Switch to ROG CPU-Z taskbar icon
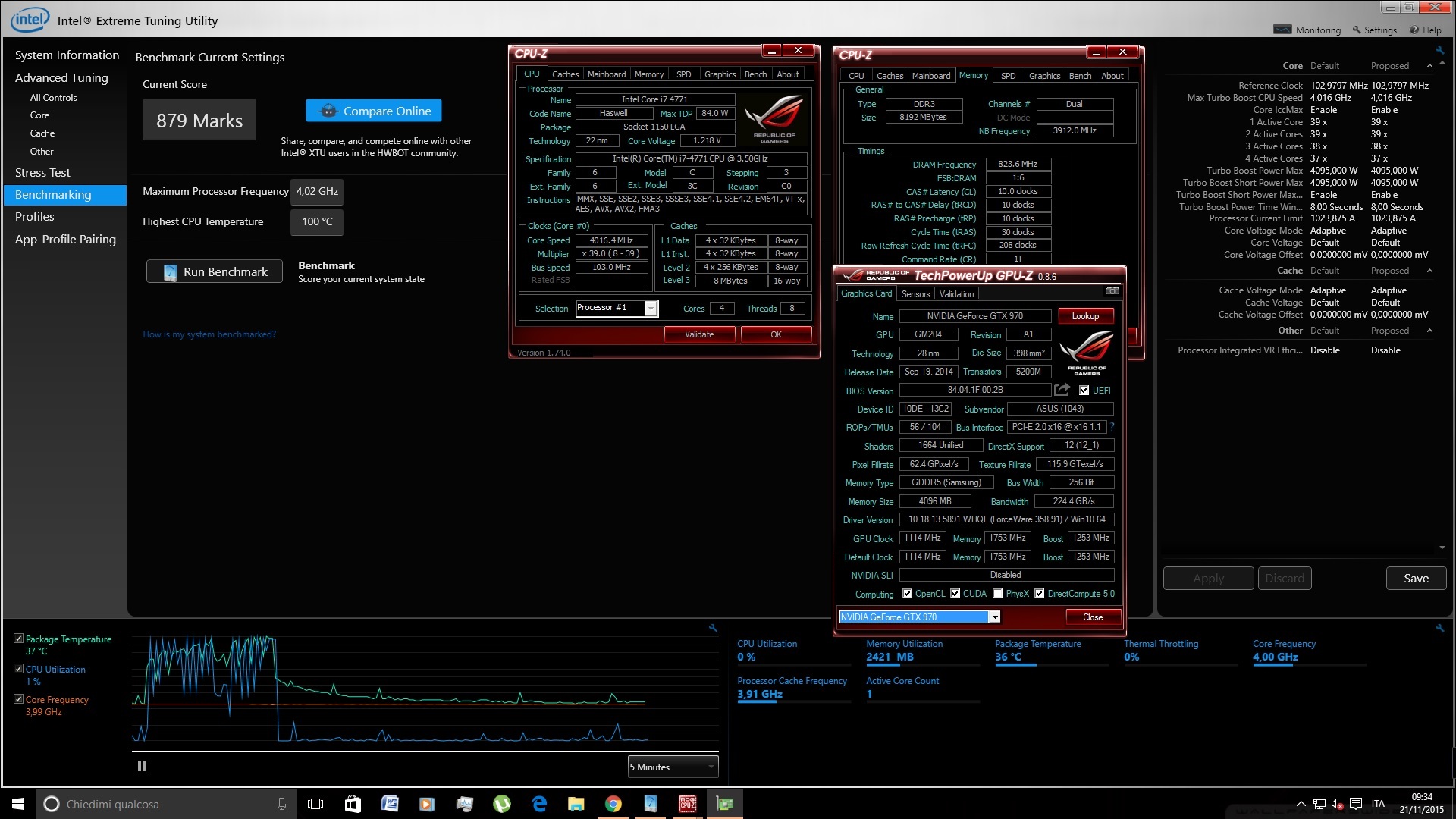 click(x=687, y=804)
